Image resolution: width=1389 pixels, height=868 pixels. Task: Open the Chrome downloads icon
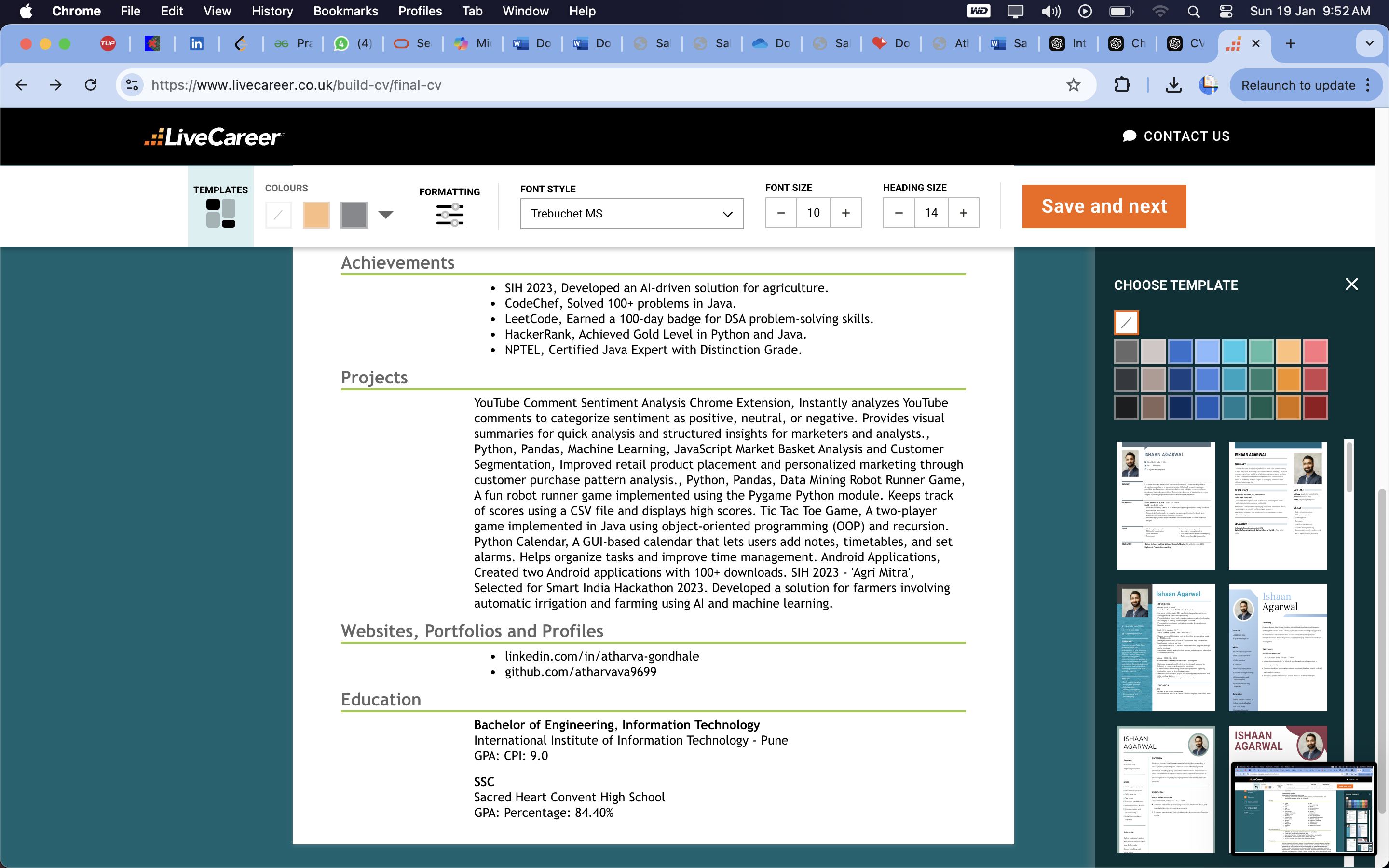(1174, 85)
